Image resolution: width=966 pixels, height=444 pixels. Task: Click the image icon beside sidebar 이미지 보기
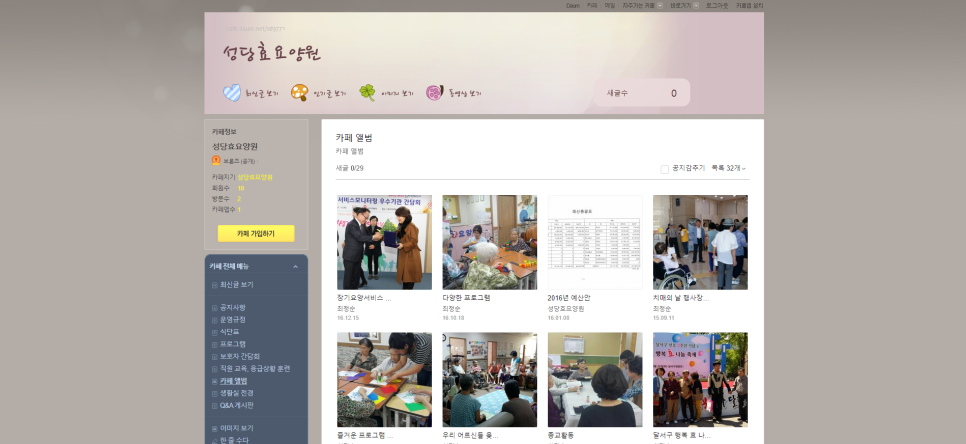(x=214, y=429)
